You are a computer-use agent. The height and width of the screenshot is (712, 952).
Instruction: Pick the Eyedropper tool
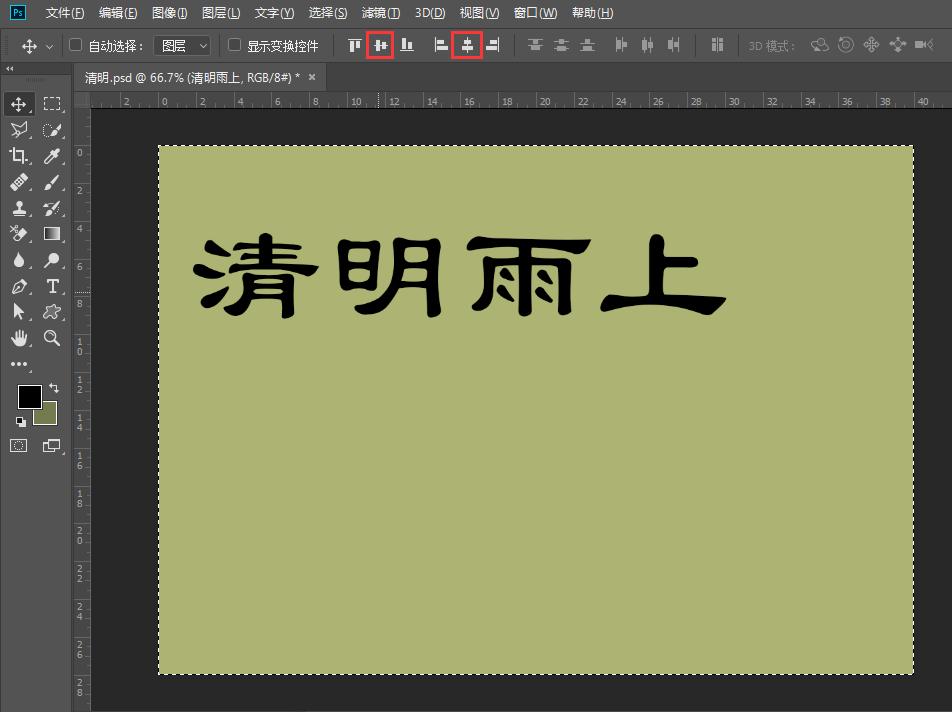point(53,156)
